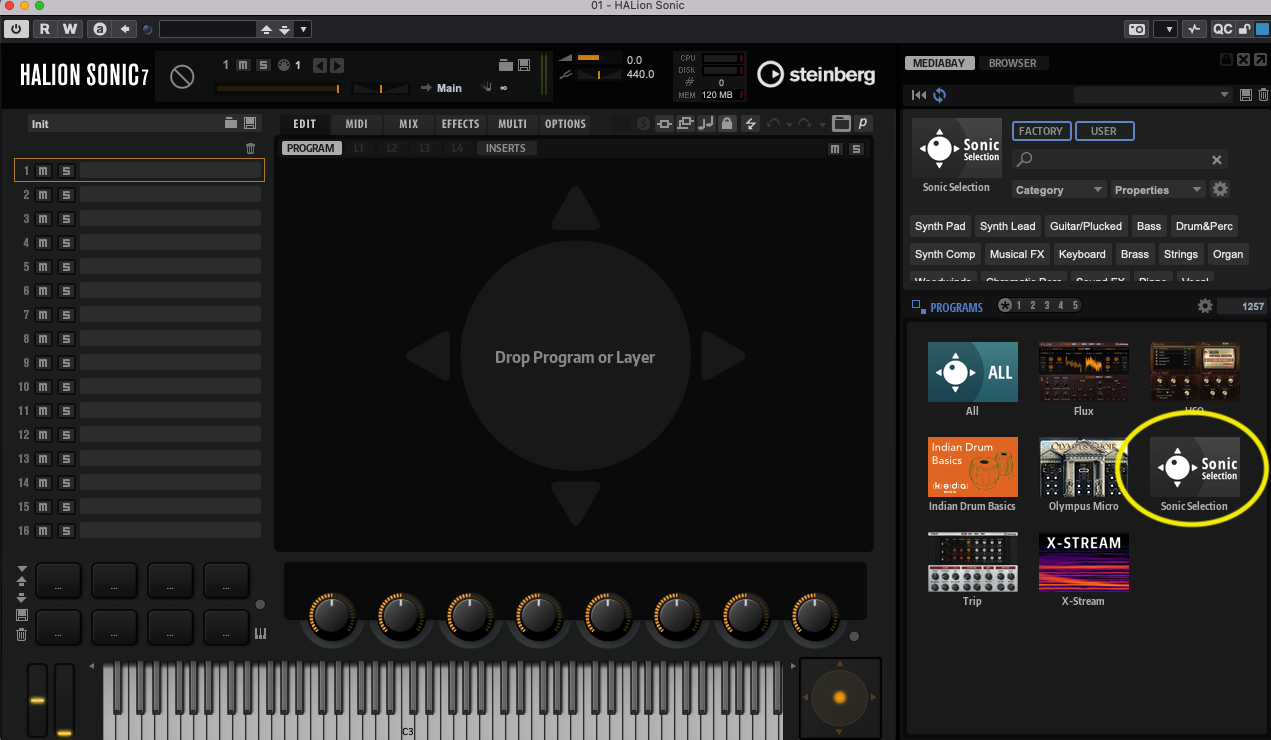This screenshot has height=740, width=1271.
Task: Toggle the FACTORY content filter
Action: coord(1041,131)
